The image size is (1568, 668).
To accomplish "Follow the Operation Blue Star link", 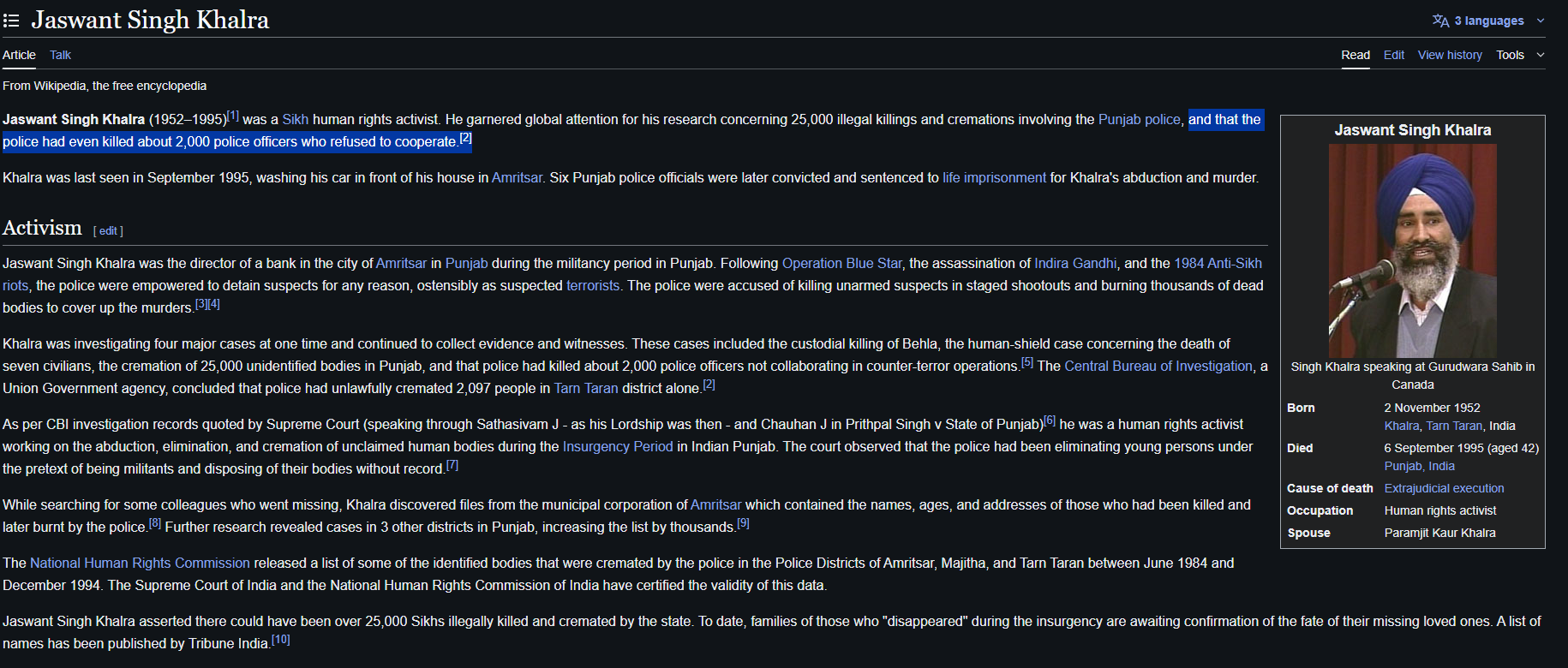I will 841,264.
